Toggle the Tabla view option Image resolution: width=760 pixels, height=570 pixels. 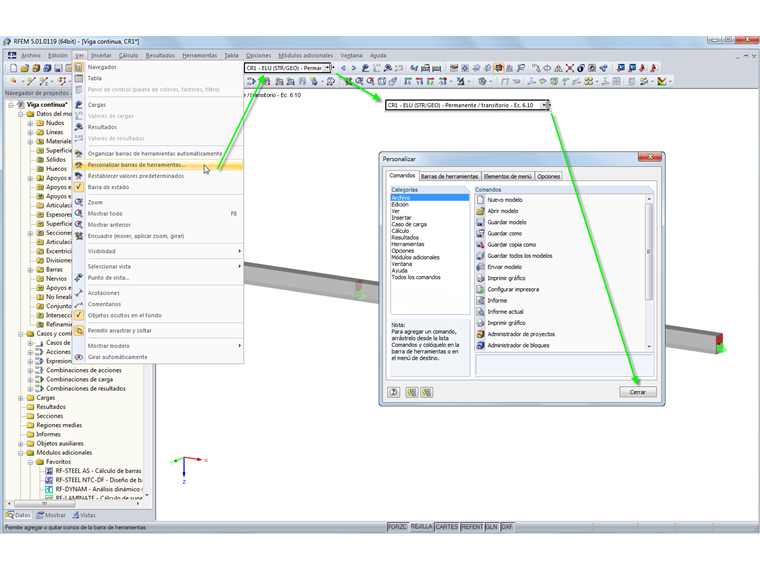click(158, 79)
